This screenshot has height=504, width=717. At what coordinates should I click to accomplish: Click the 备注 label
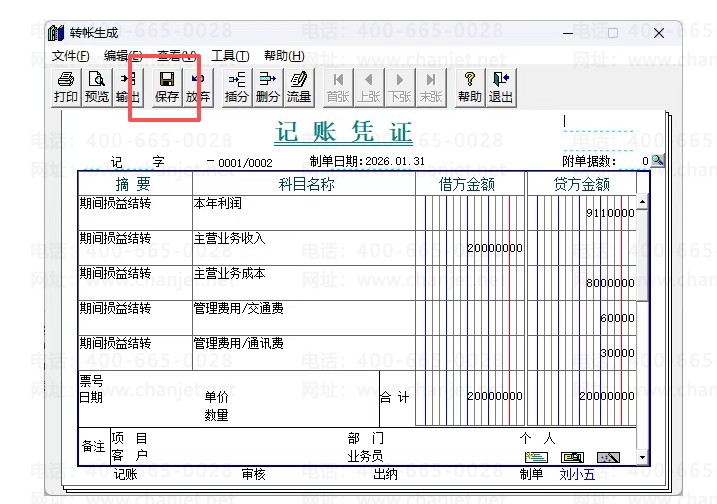[x=93, y=446]
